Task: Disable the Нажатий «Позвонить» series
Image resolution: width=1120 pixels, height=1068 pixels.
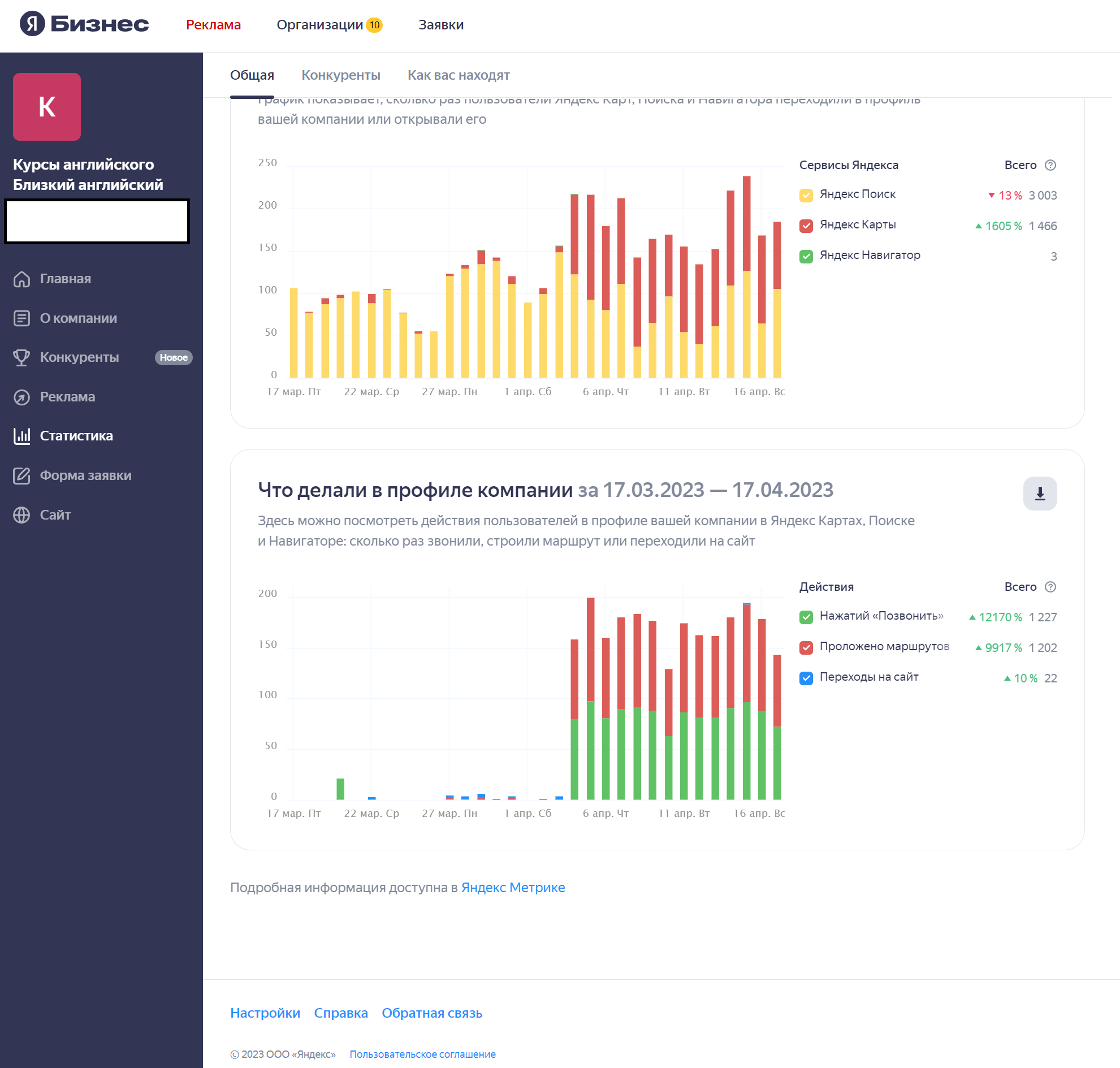Action: click(806, 617)
